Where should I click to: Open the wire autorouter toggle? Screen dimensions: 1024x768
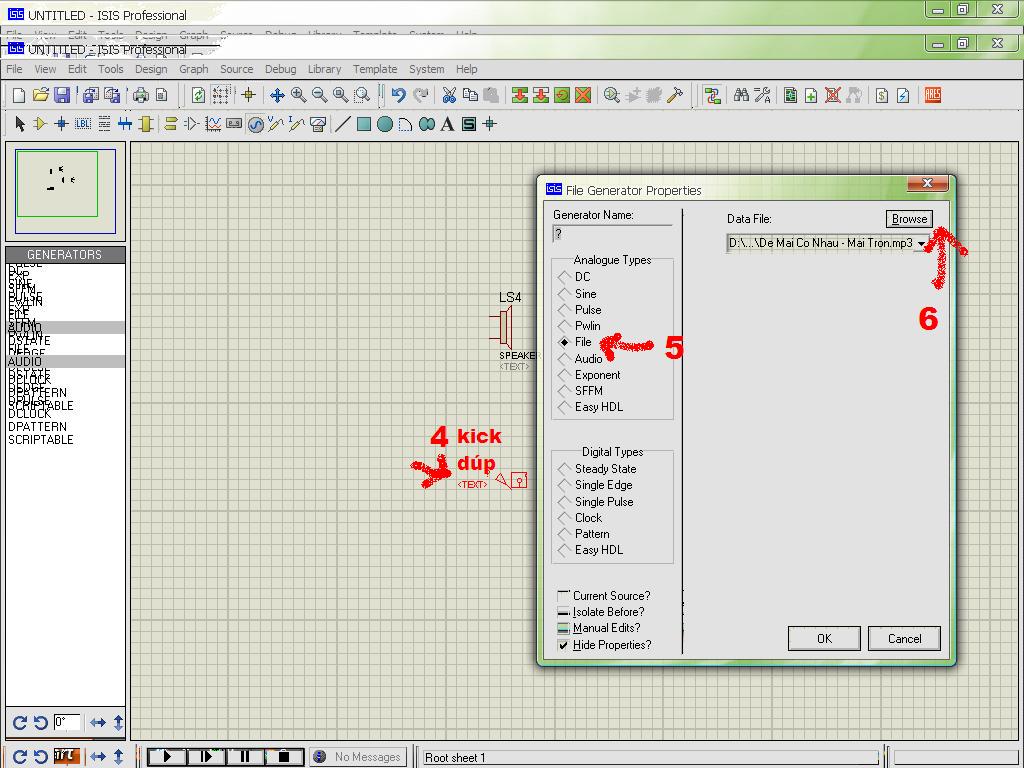[712, 95]
